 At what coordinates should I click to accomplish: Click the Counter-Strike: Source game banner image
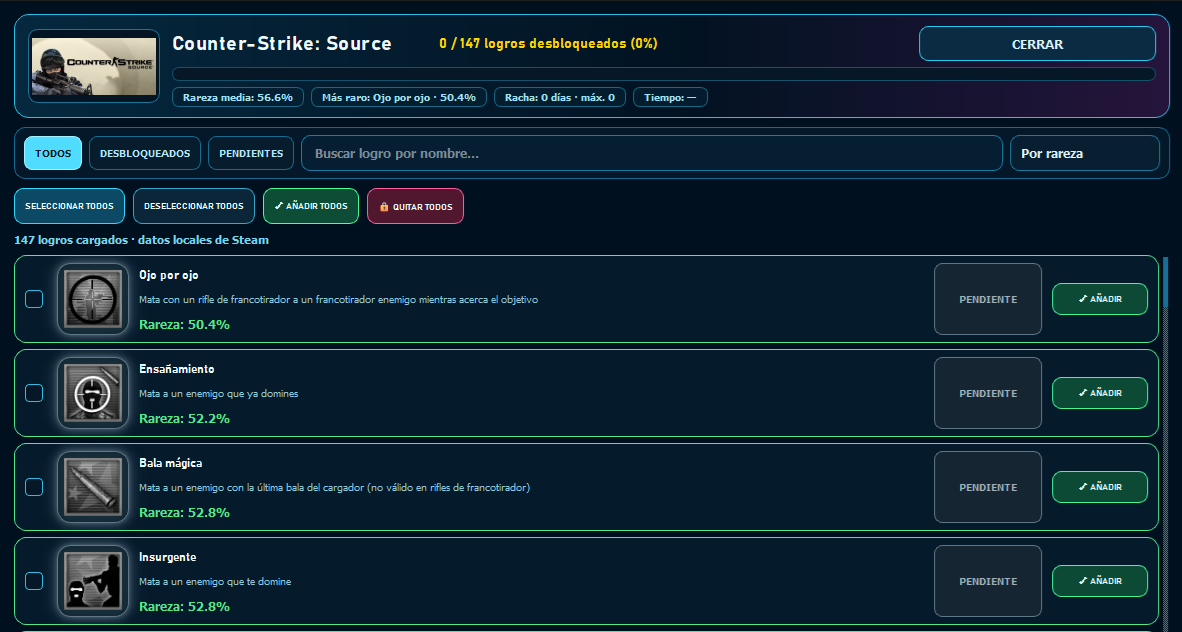pyautogui.click(x=94, y=66)
